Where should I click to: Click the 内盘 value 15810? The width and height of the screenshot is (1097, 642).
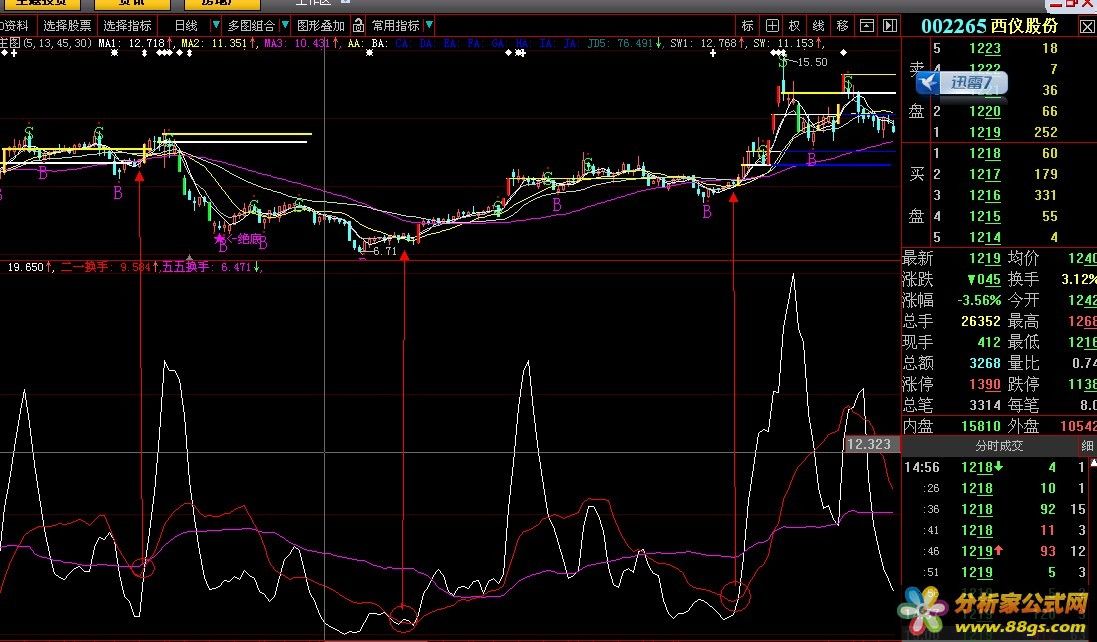coord(981,426)
